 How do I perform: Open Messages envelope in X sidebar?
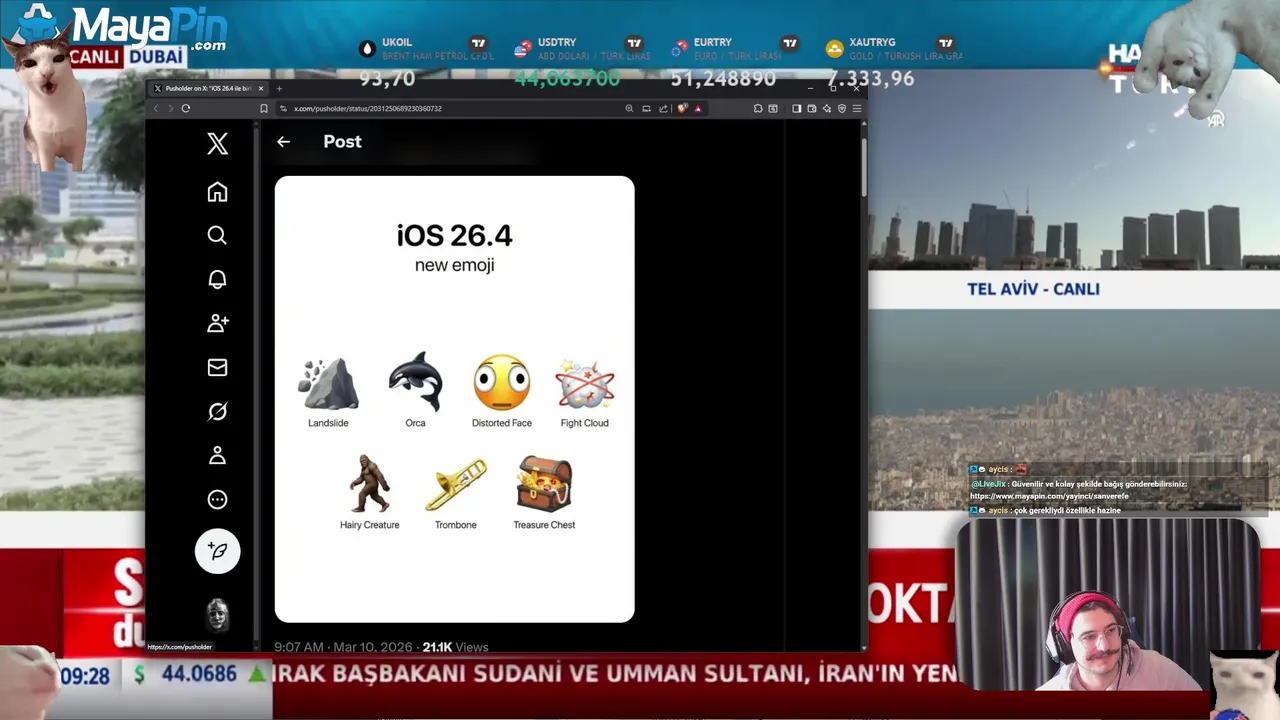coord(217,367)
